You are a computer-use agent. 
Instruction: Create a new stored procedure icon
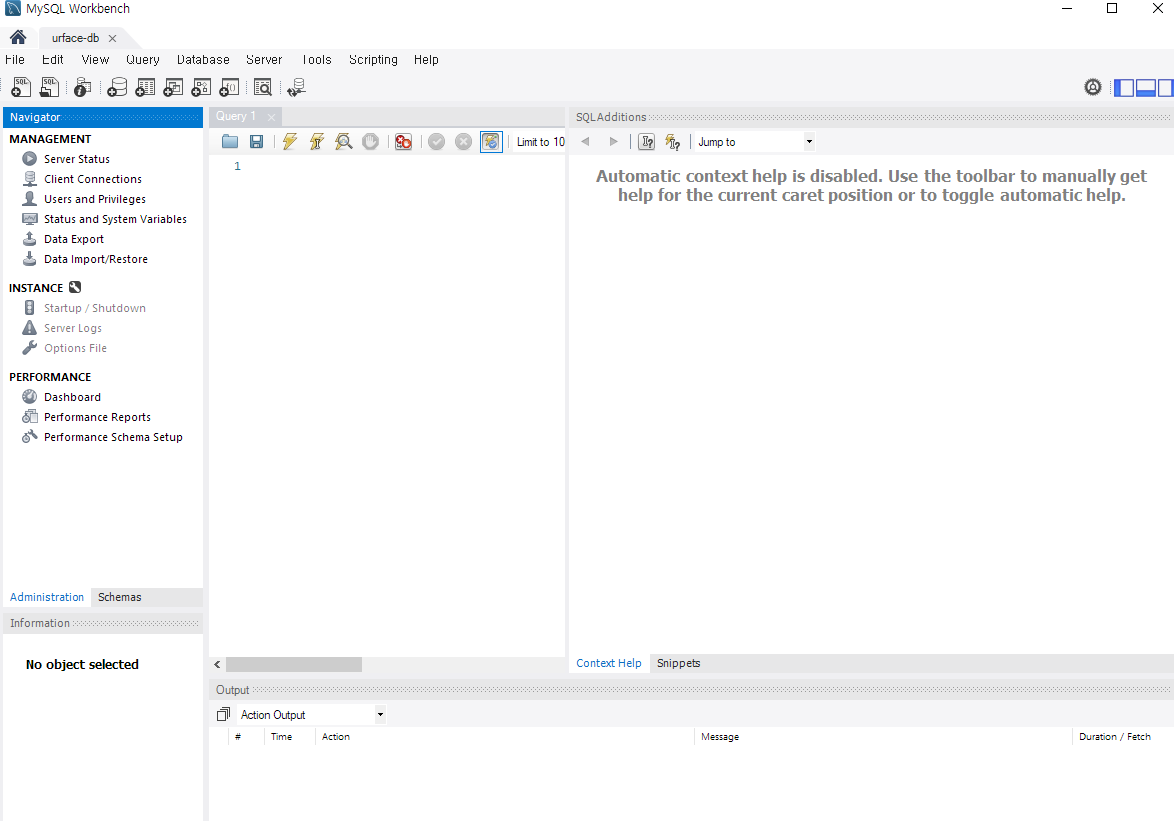201,88
